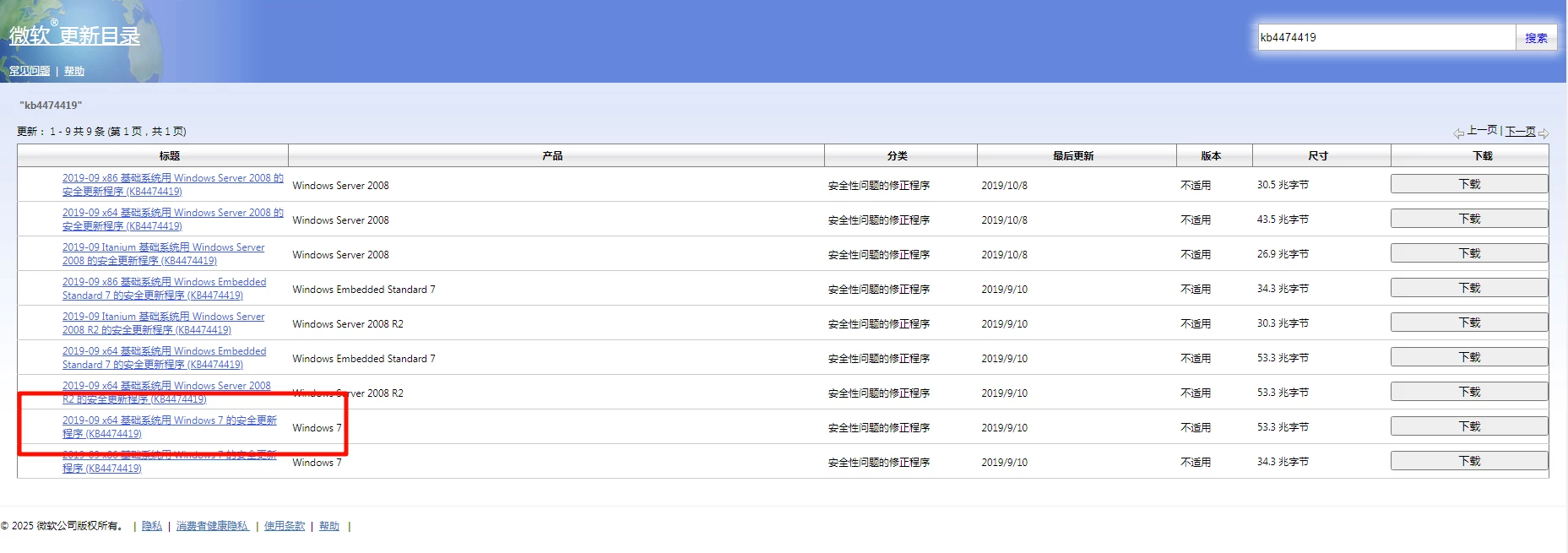
Task: Sort by the 尺寸 column header
Action: pyautogui.click(x=1317, y=156)
